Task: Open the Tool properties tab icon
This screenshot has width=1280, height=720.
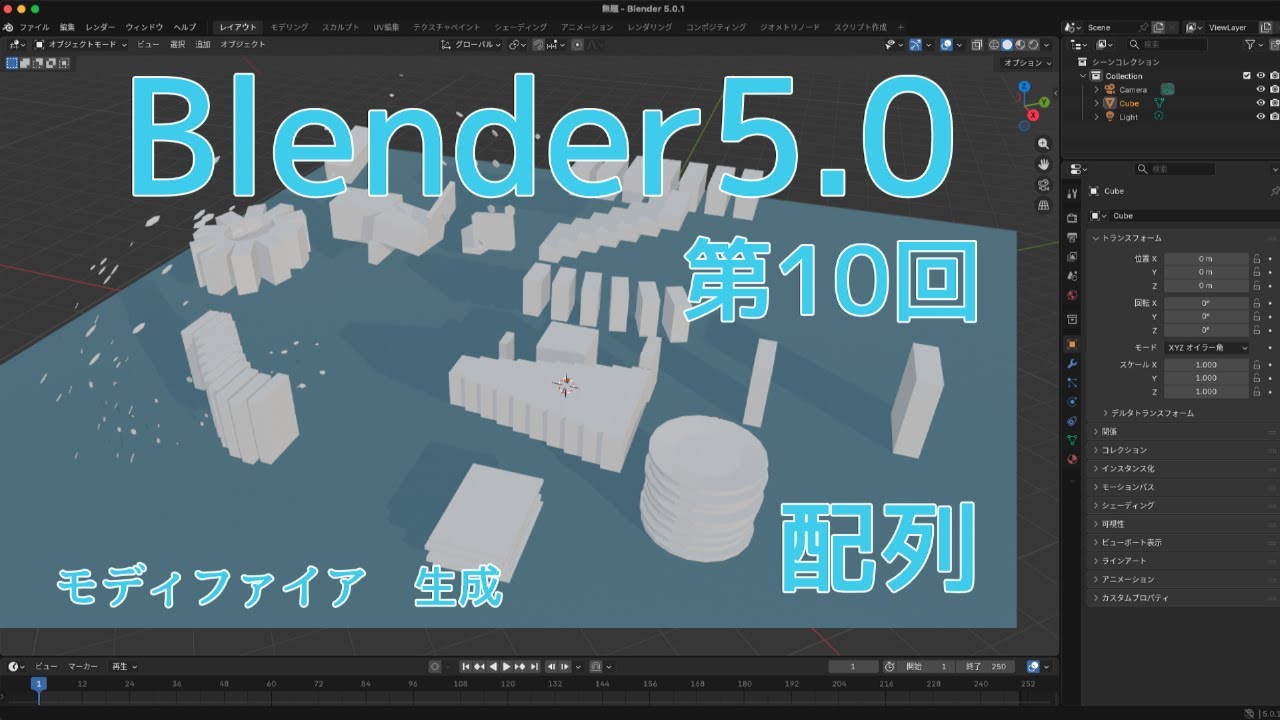Action: pos(1072,194)
